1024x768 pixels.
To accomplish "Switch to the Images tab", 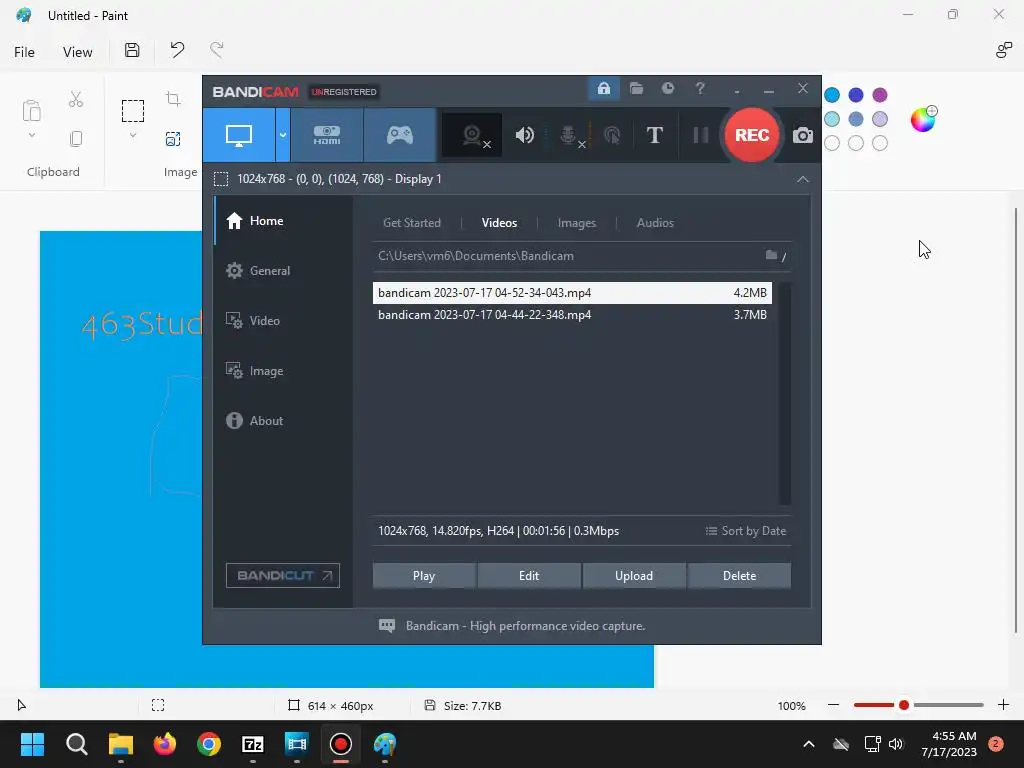I will coord(577,223).
